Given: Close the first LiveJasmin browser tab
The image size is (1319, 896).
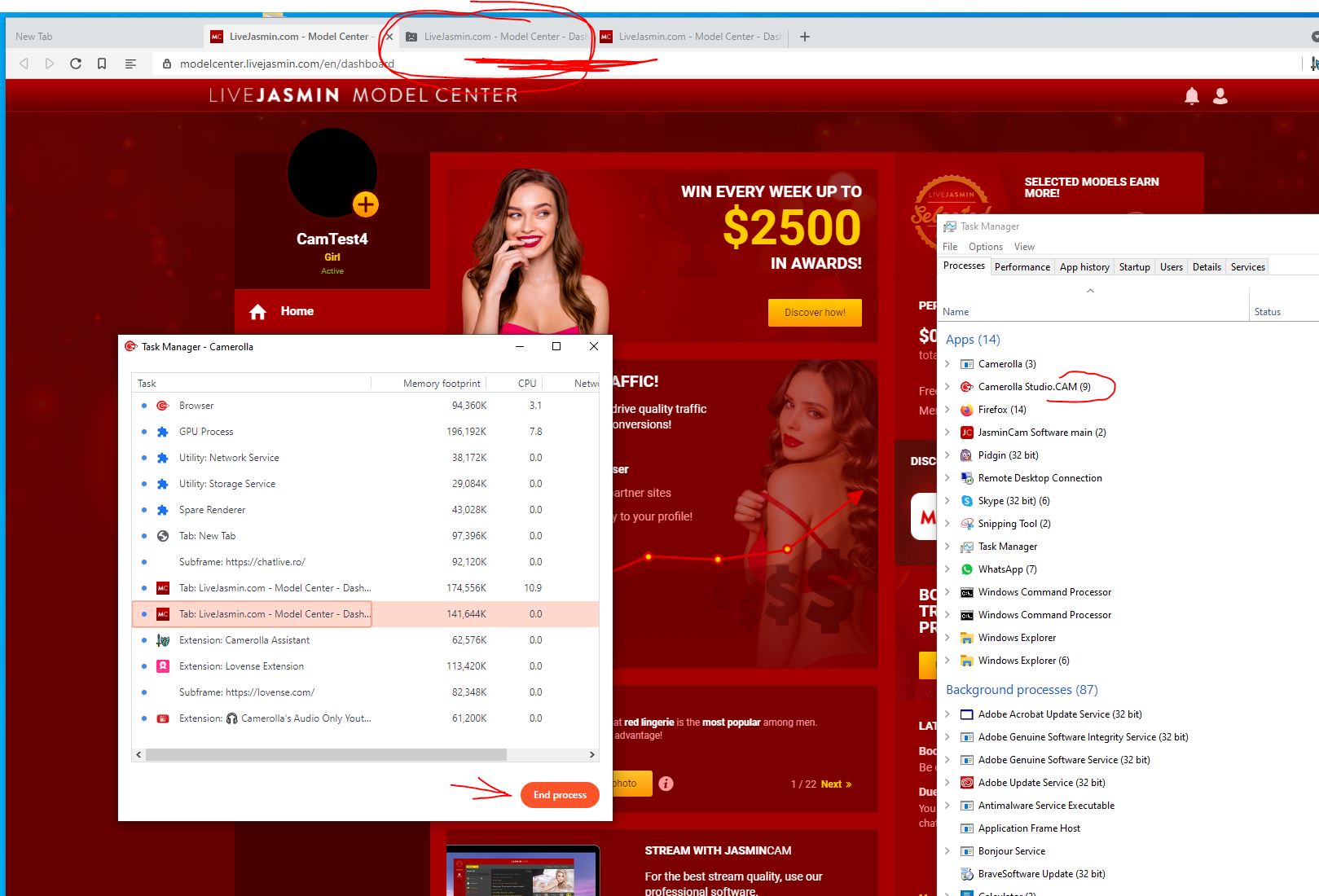Looking at the screenshot, I should point(389,37).
